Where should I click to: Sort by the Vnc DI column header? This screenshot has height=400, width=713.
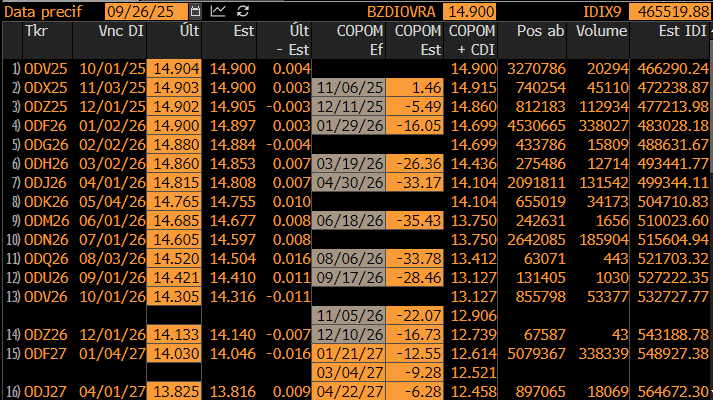[x=121, y=31]
